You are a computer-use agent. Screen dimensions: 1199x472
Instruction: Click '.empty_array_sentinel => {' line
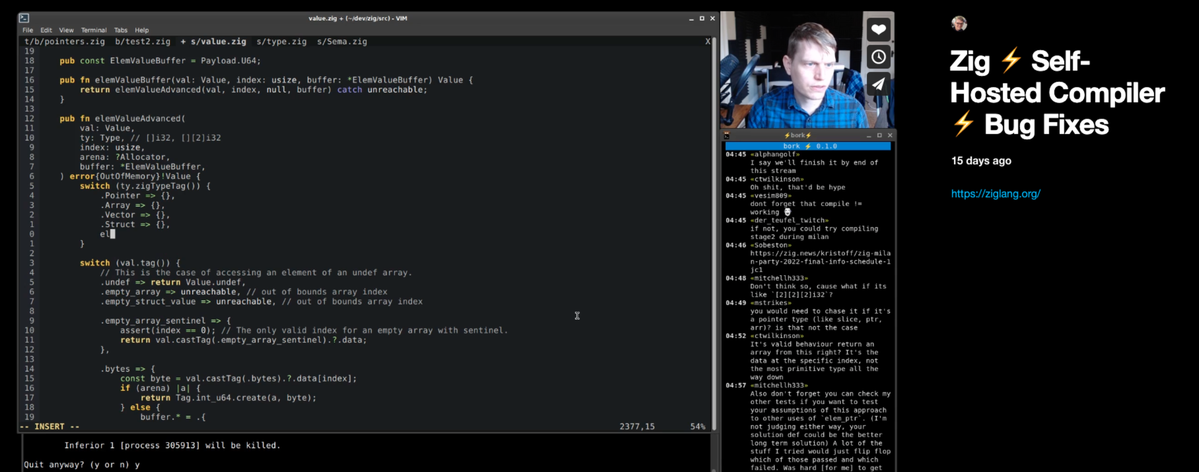pos(165,321)
